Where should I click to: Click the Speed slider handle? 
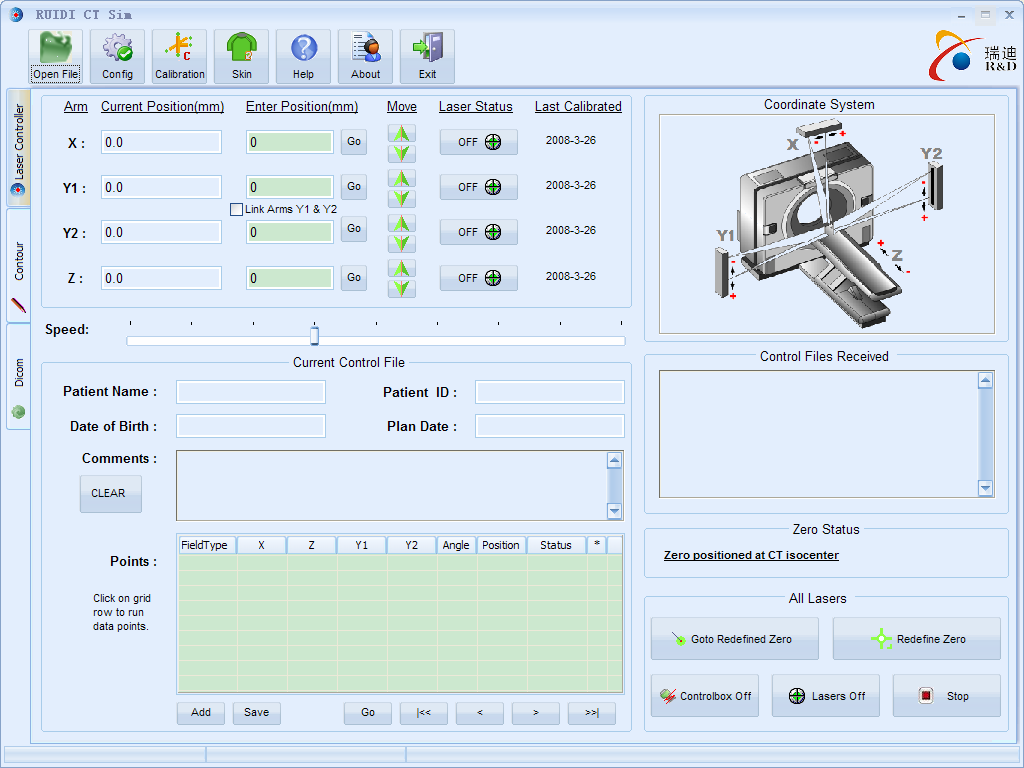[x=314, y=336]
